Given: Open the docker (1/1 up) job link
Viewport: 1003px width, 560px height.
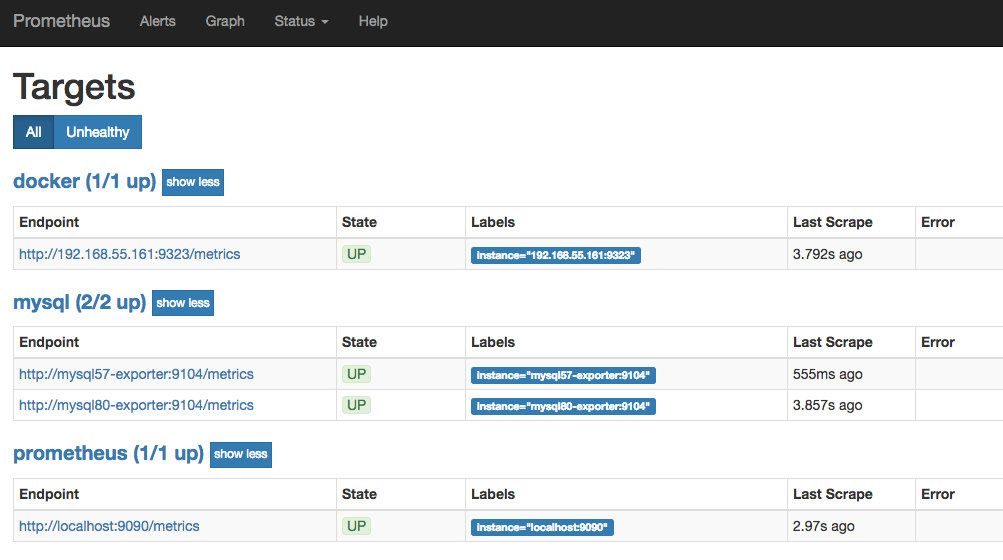Looking at the screenshot, I should [84, 181].
